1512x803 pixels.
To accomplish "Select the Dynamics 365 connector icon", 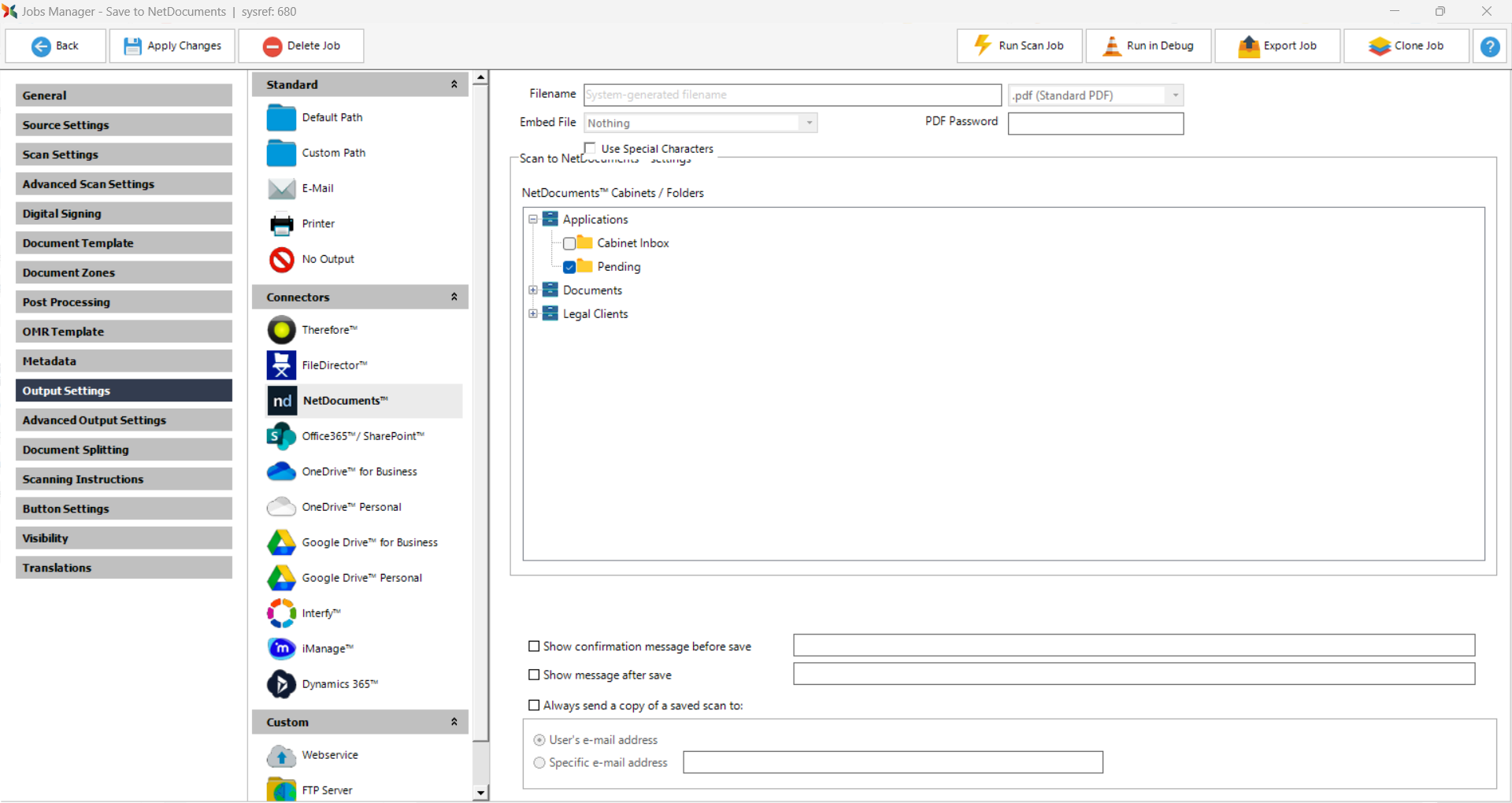I will click(281, 684).
